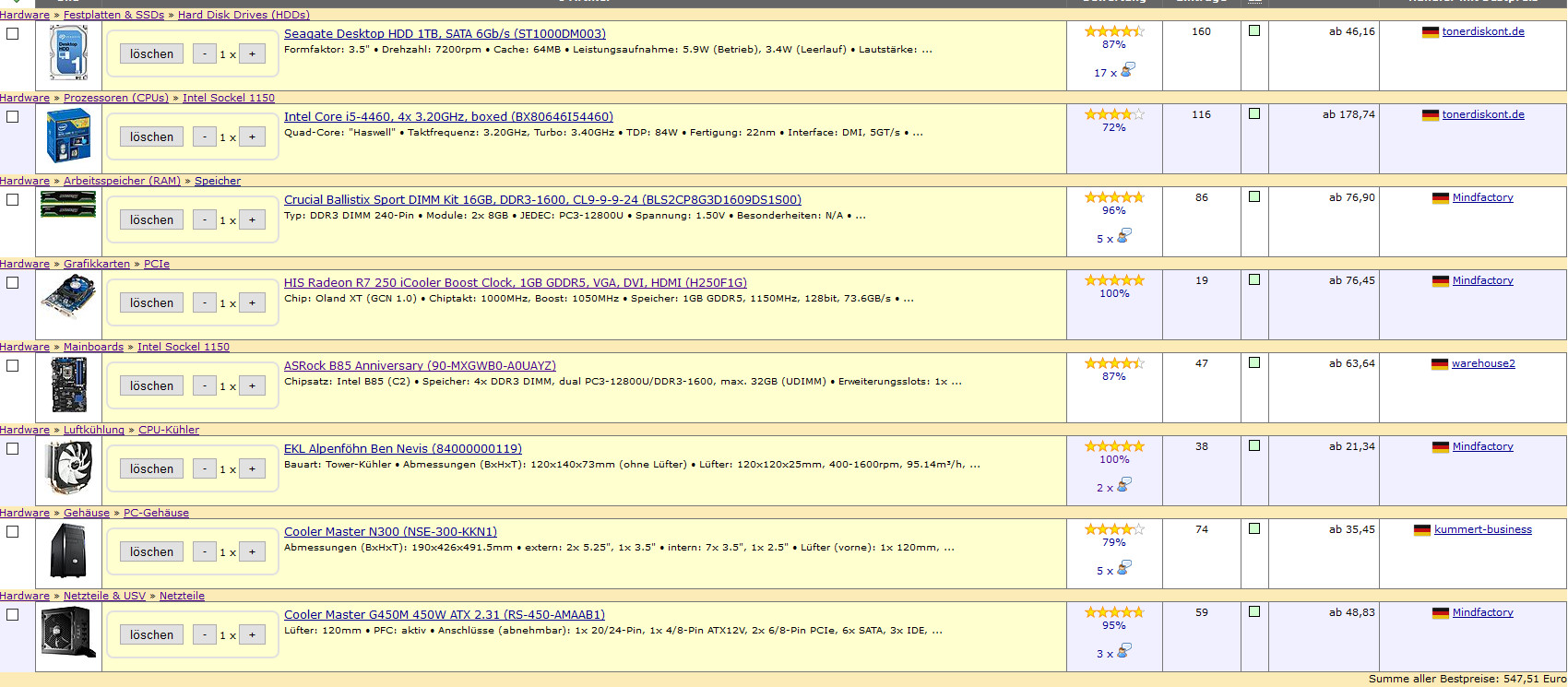Image resolution: width=1568 pixels, height=687 pixels.
Task: Go to Hard Disk Drives (HDDs) category
Action: click(244, 15)
